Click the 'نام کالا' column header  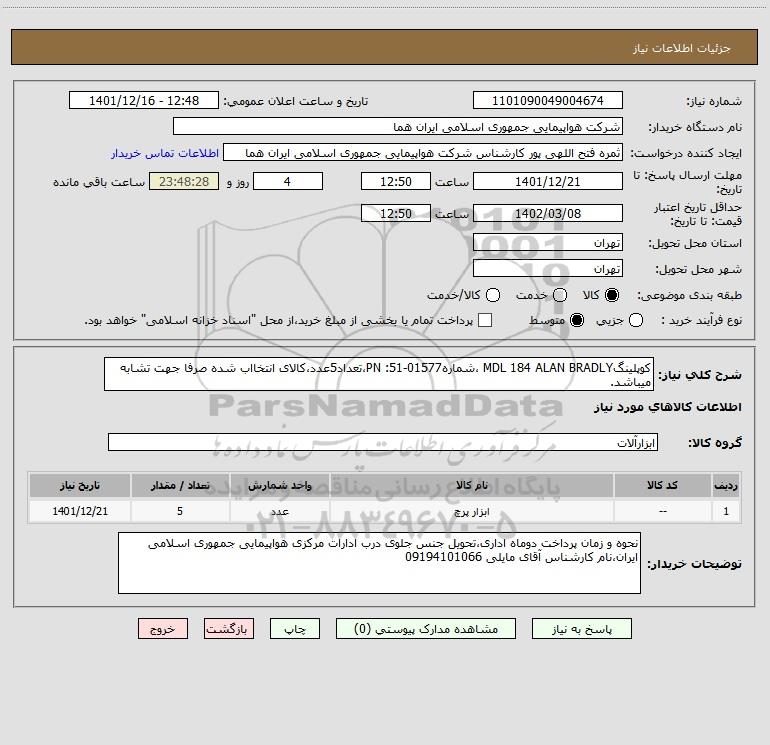(479, 486)
